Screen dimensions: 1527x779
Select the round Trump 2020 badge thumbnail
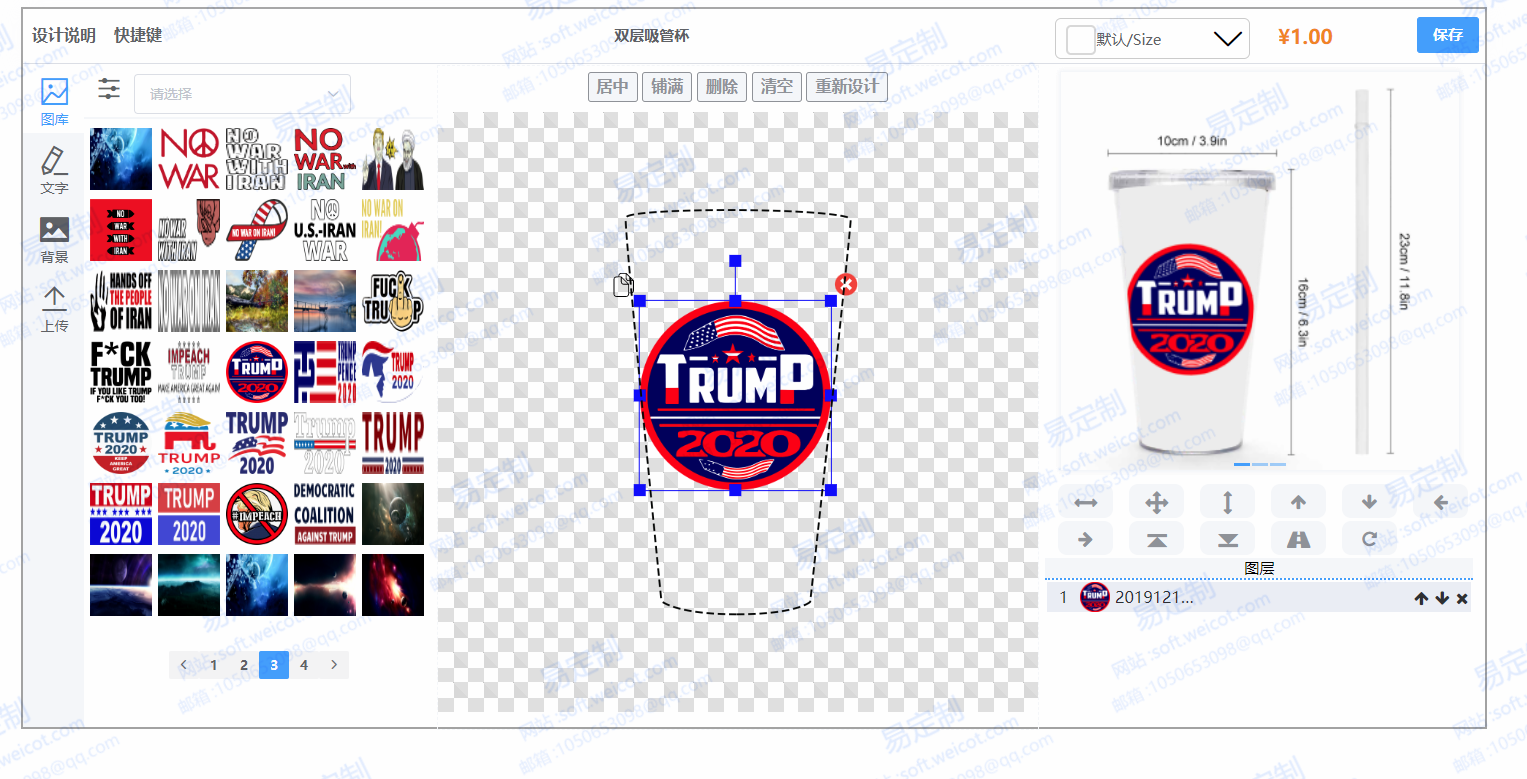coord(257,372)
